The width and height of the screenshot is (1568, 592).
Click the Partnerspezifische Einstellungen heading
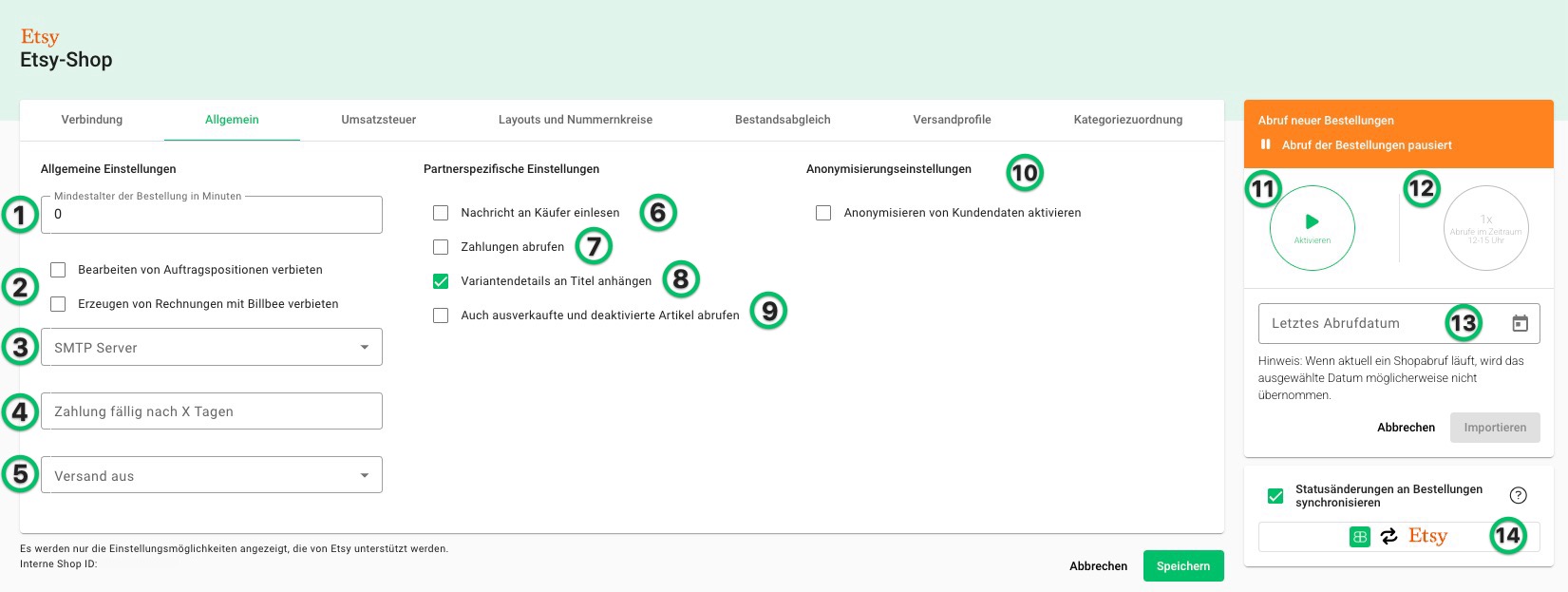[x=511, y=169]
